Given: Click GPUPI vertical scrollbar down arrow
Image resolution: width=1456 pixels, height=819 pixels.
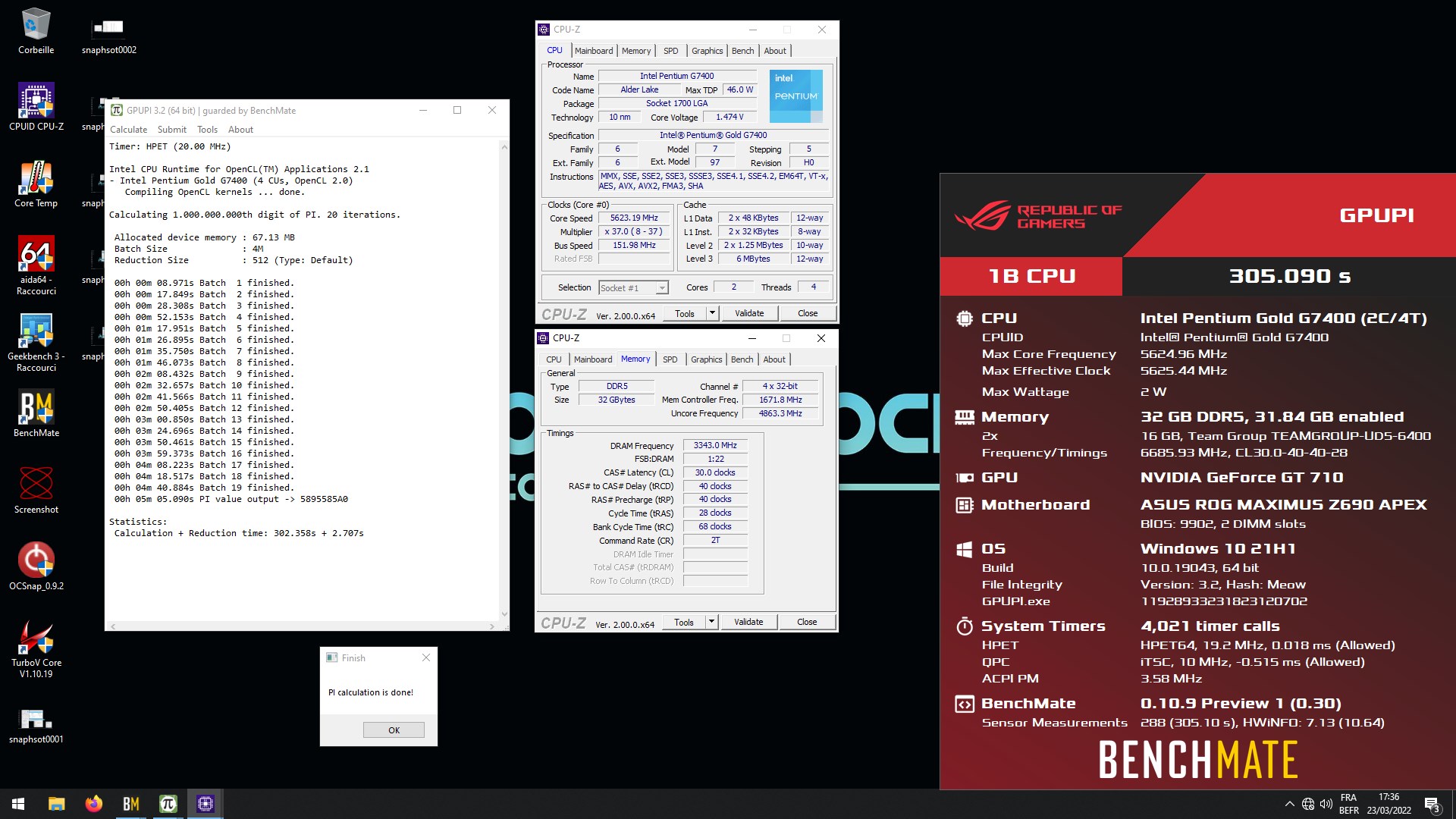Looking at the screenshot, I should (x=504, y=614).
